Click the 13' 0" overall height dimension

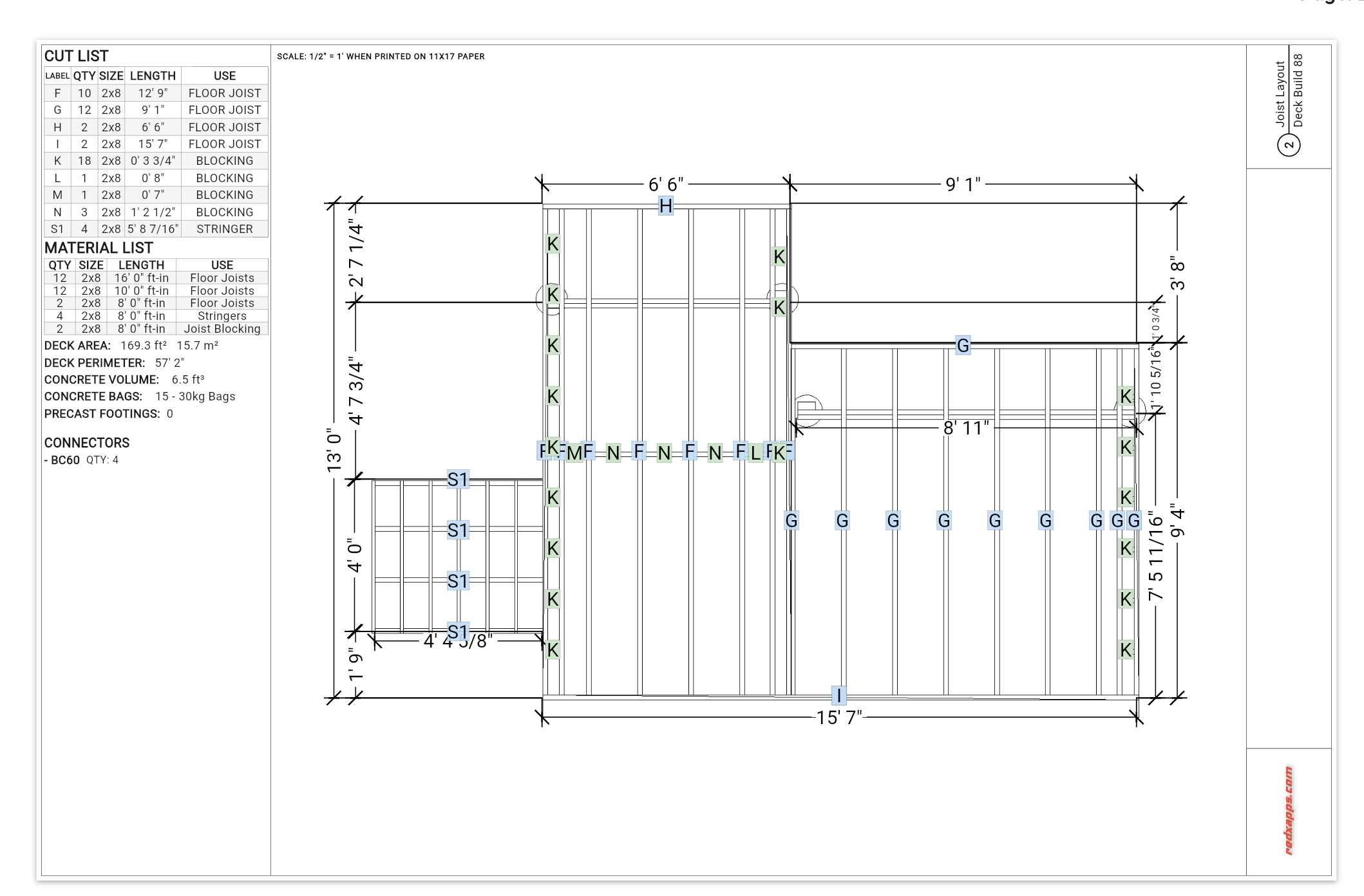tap(334, 451)
